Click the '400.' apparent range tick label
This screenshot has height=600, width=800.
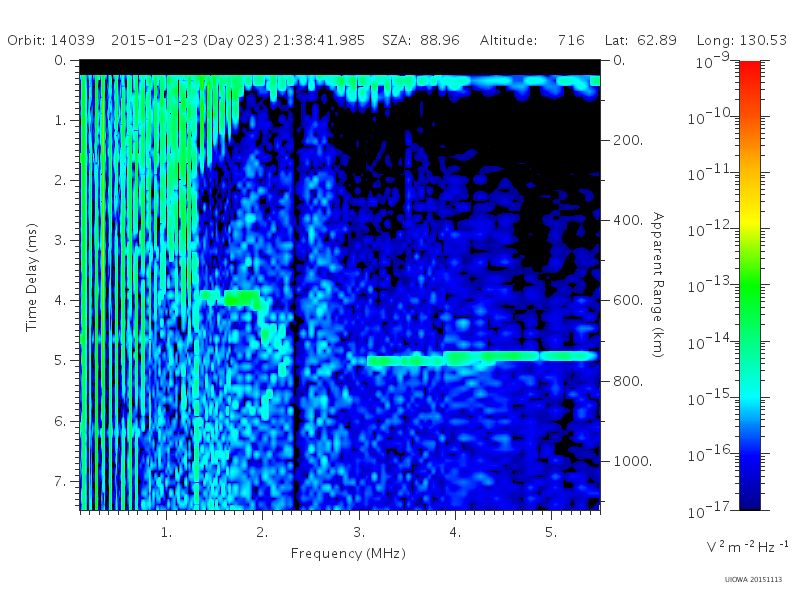628,220
